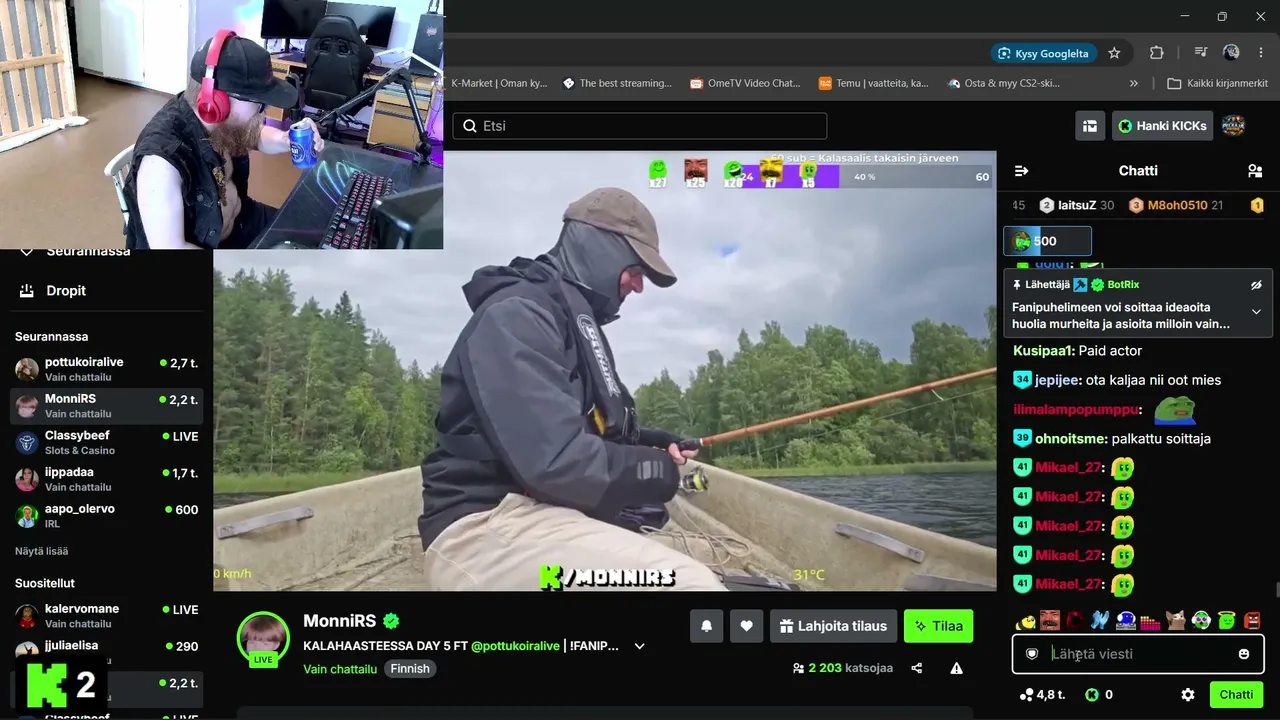Click leaderboard user 'laitsuZ' in chat
The width and height of the screenshot is (1280, 720).
pyautogui.click(x=1077, y=205)
